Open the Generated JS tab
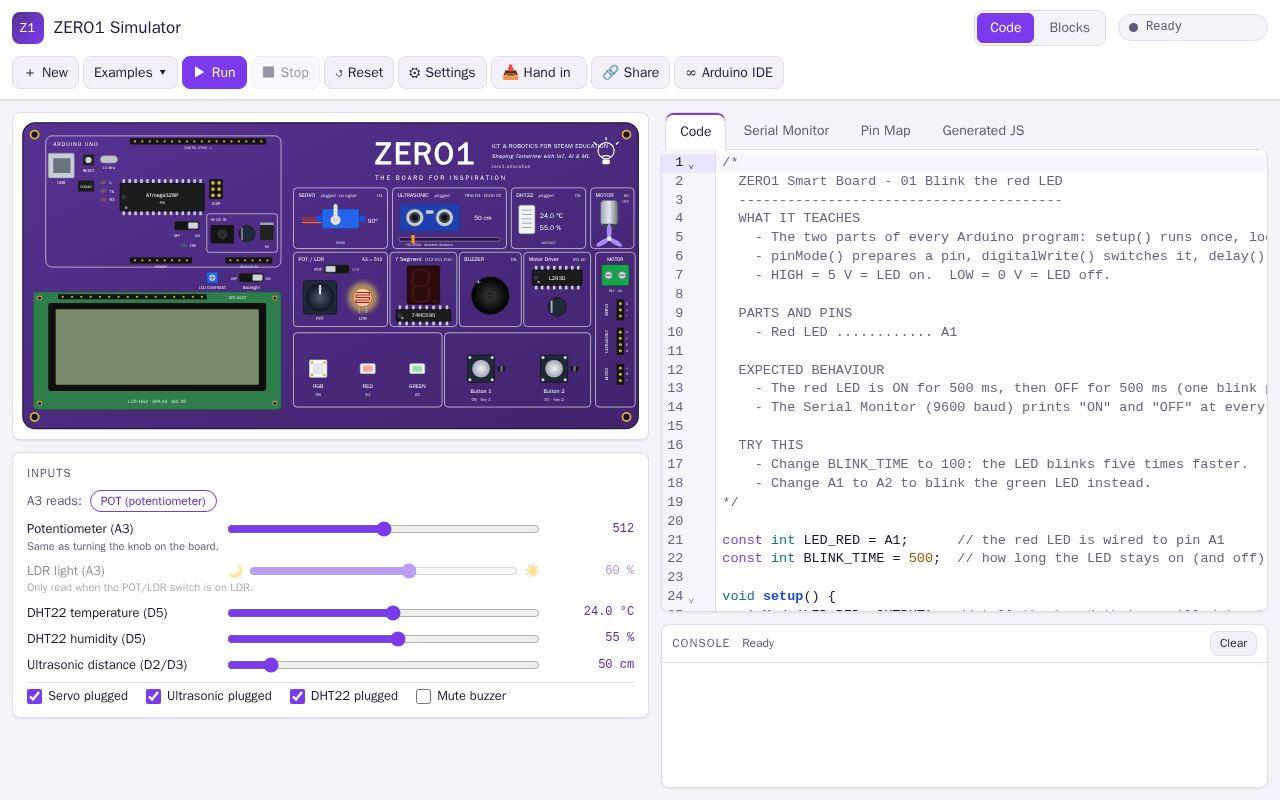This screenshot has height=800, width=1280. point(983,131)
